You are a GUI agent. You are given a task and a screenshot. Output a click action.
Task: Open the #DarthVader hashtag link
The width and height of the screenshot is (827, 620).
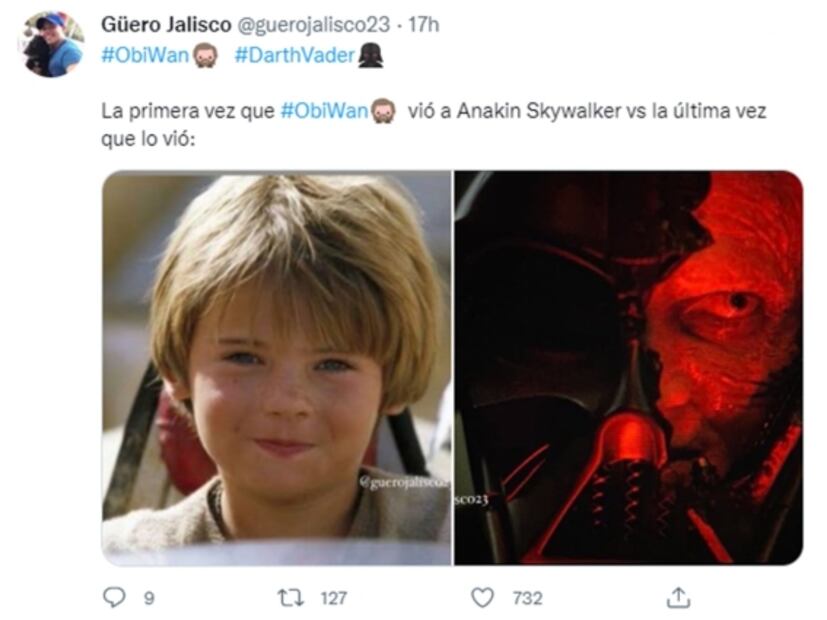click(x=295, y=55)
